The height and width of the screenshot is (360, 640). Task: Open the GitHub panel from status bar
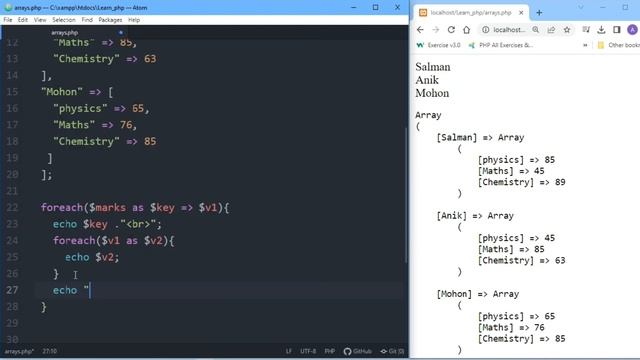[x=358, y=351]
